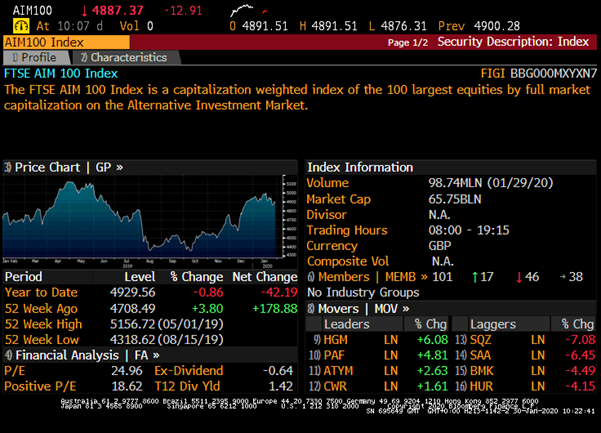Click Market Cap value 65.75BLN
The image size is (601, 433).
[x=455, y=199]
